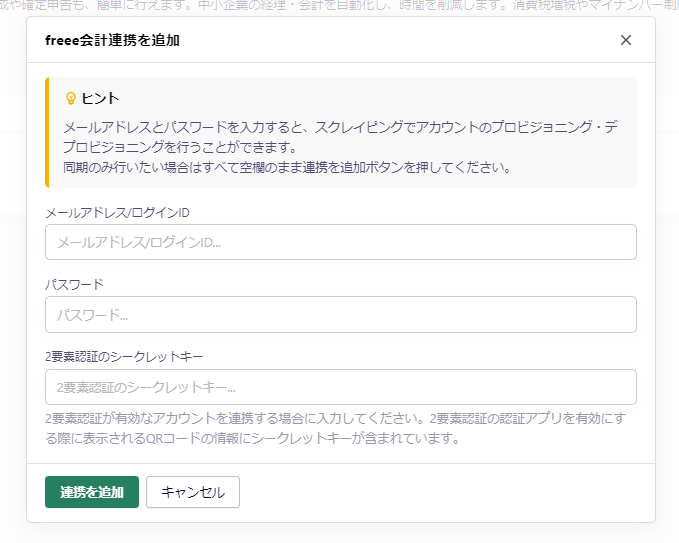Screen dimensions: 679x543
Task: Focus the メールアドレス/ログインID input field
Action: [x=340, y=242]
